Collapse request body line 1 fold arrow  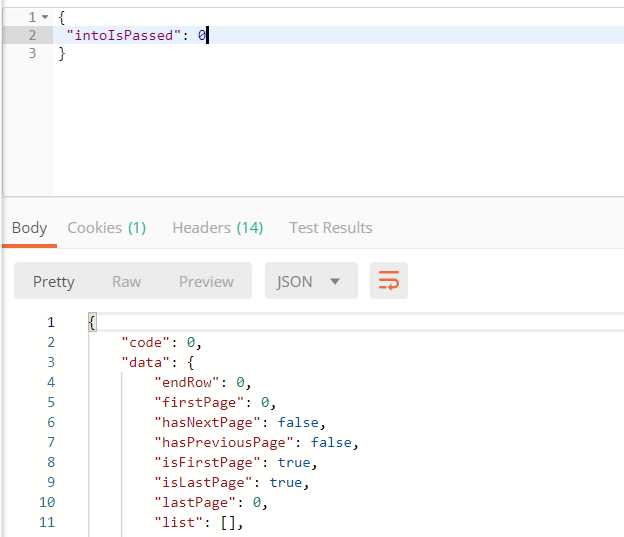click(45, 17)
